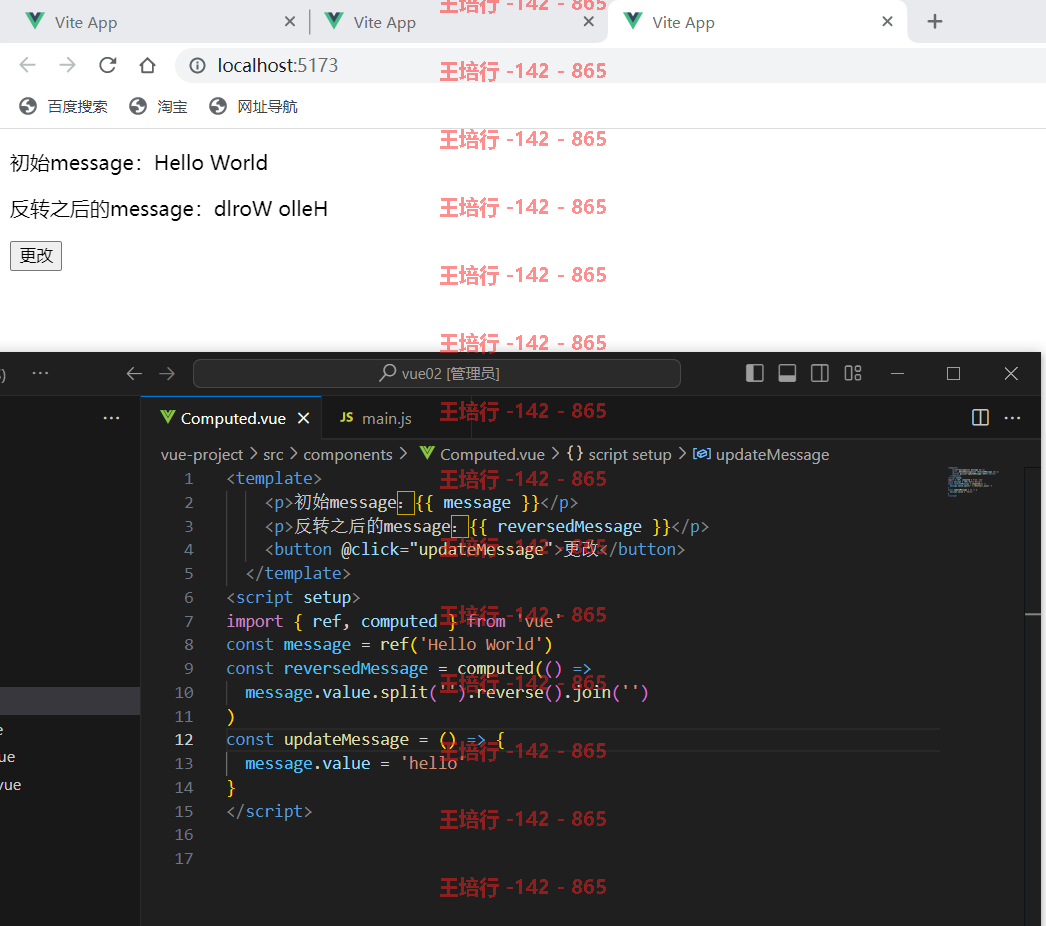Select the Computed.vue editor tab
This screenshot has width=1046, height=926.
233,418
